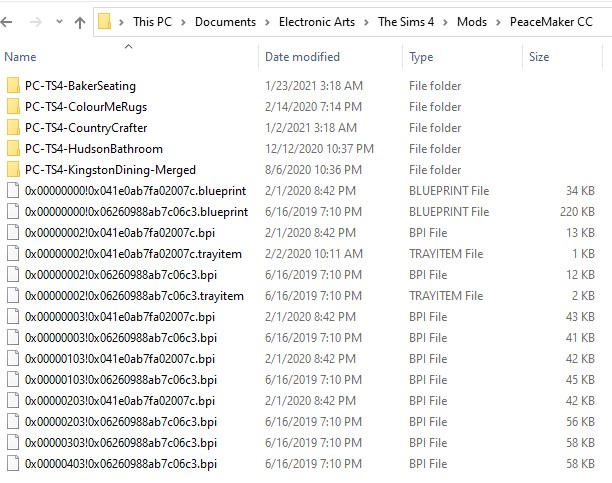The image size is (612, 483).
Task: Select file name 0x00000000!0x041e0ab7fa02007c.blueprint
Action: pyautogui.click(x=135, y=191)
